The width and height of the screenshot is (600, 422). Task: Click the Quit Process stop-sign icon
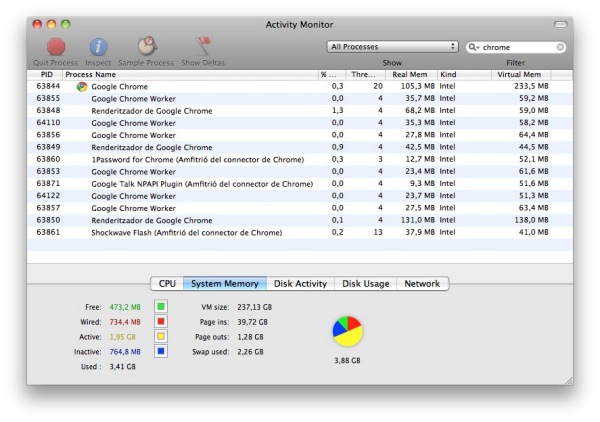tap(56, 47)
